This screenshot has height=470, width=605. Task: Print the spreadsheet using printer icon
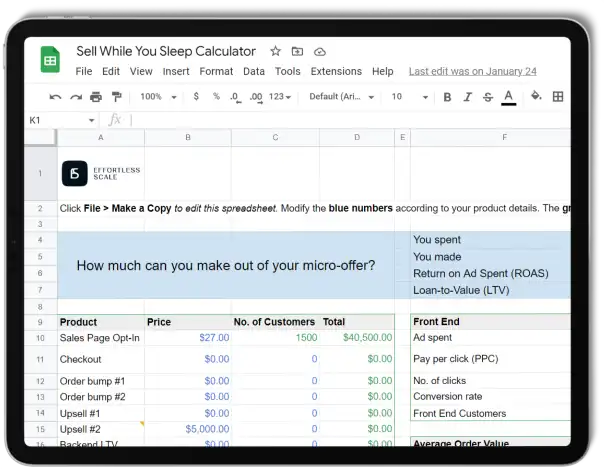pyautogui.click(x=96, y=97)
